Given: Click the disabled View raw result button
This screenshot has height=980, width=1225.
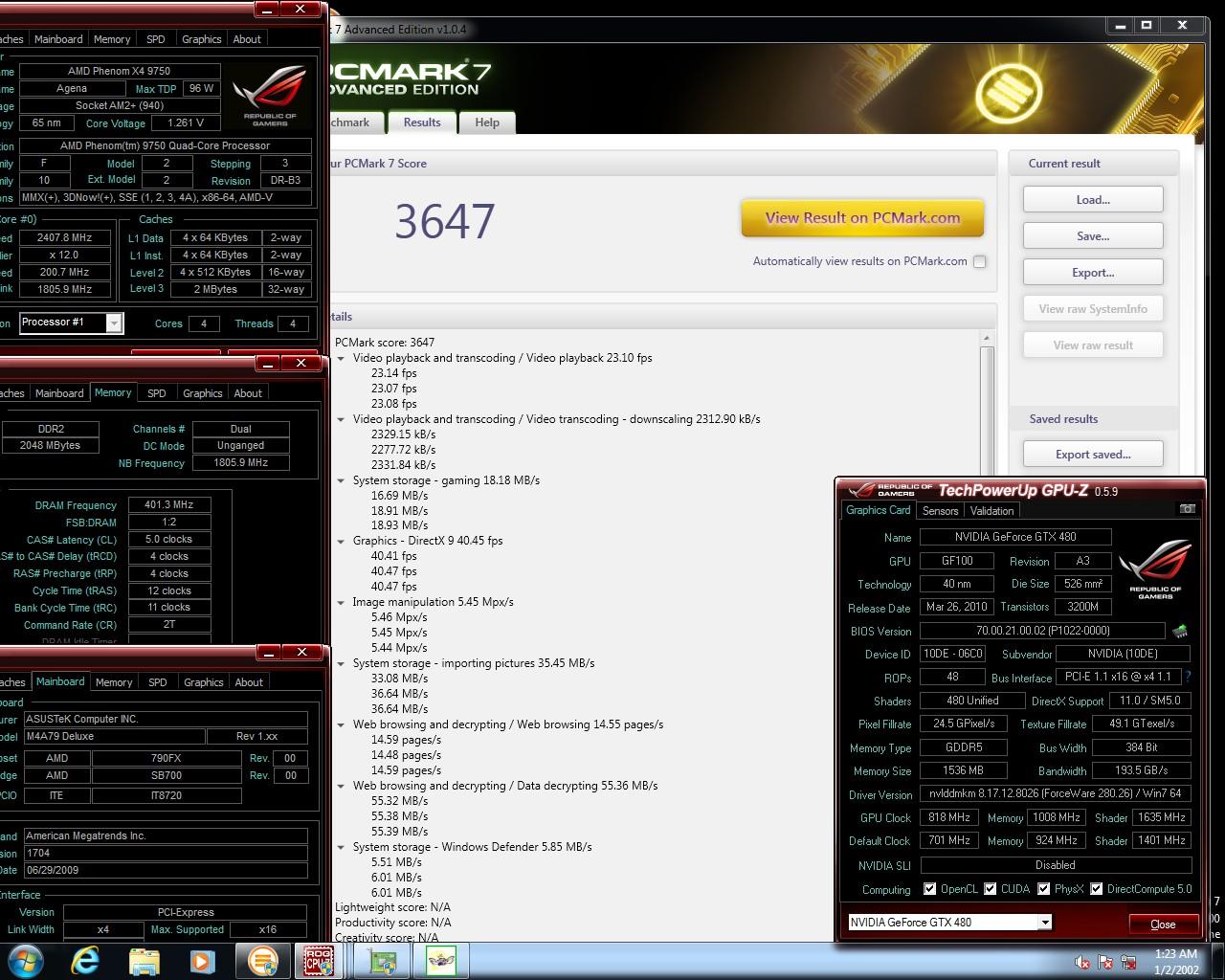Looking at the screenshot, I should pyautogui.click(x=1093, y=345).
